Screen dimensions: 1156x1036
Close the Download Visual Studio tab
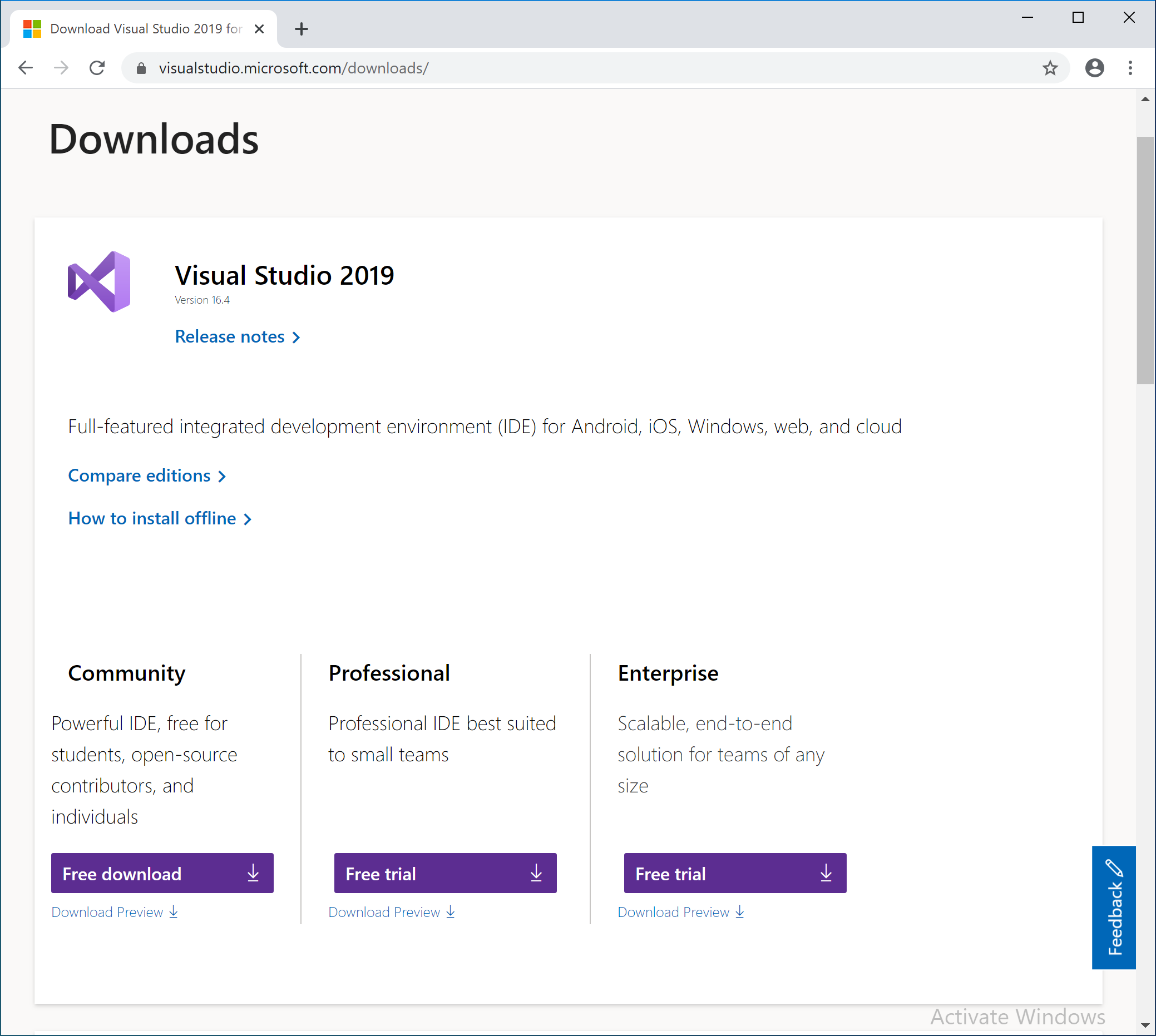[x=259, y=29]
